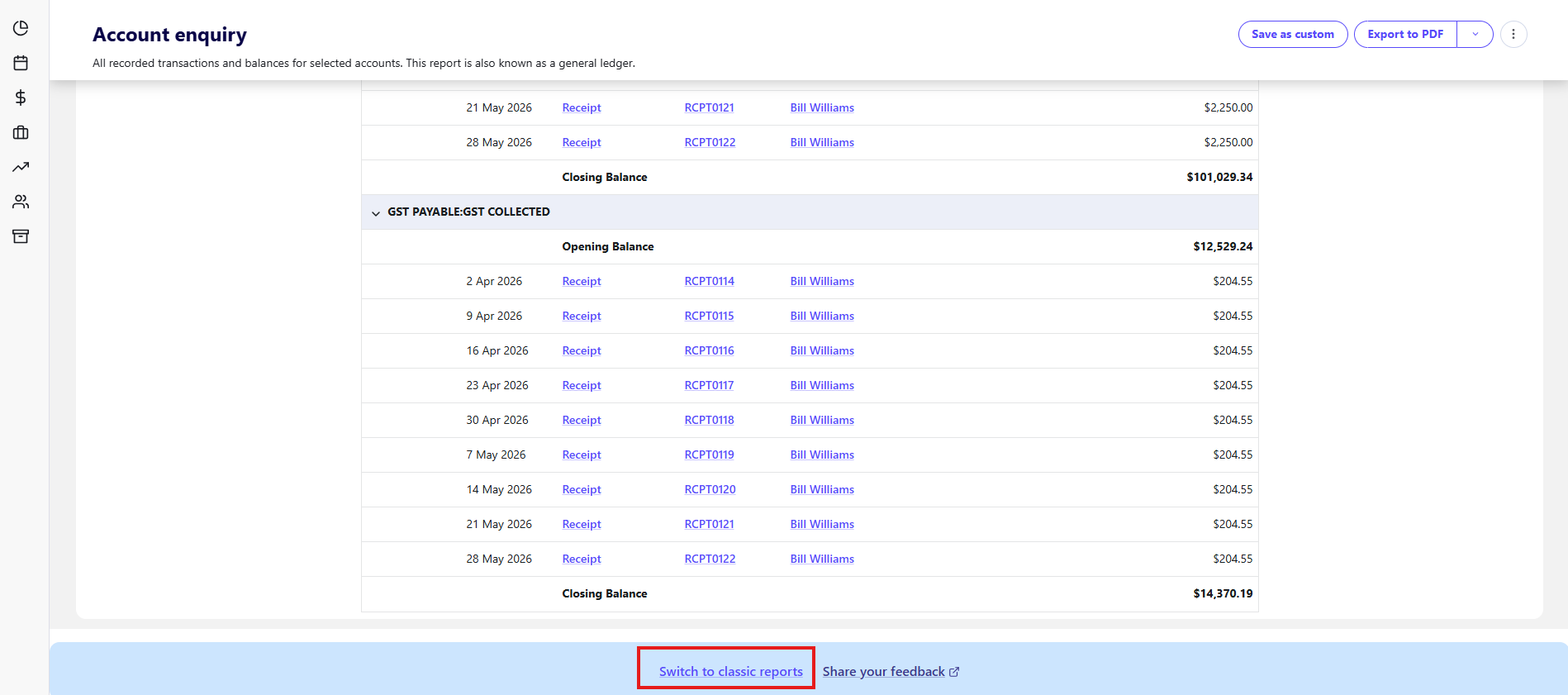Click the $101,029.34 closing balance amount
Viewport: 1568px width, 695px height.
click(x=1219, y=177)
